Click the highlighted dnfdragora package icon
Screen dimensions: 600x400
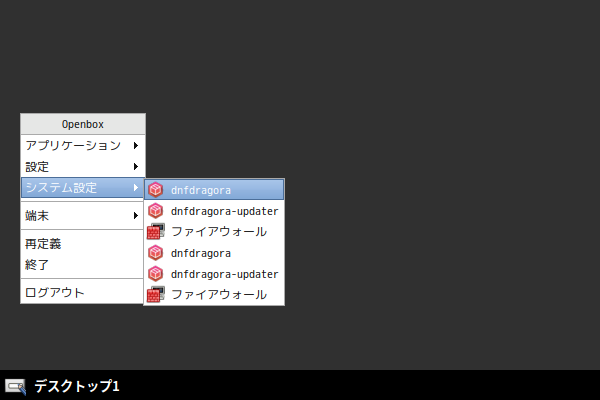coord(155,189)
